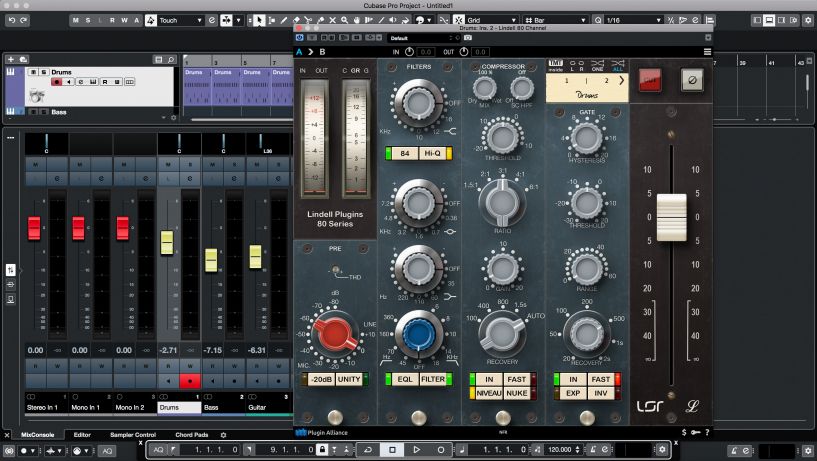The height and width of the screenshot is (461, 817).
Task: Undo the last action in Cubase
Action: (11, 20)
